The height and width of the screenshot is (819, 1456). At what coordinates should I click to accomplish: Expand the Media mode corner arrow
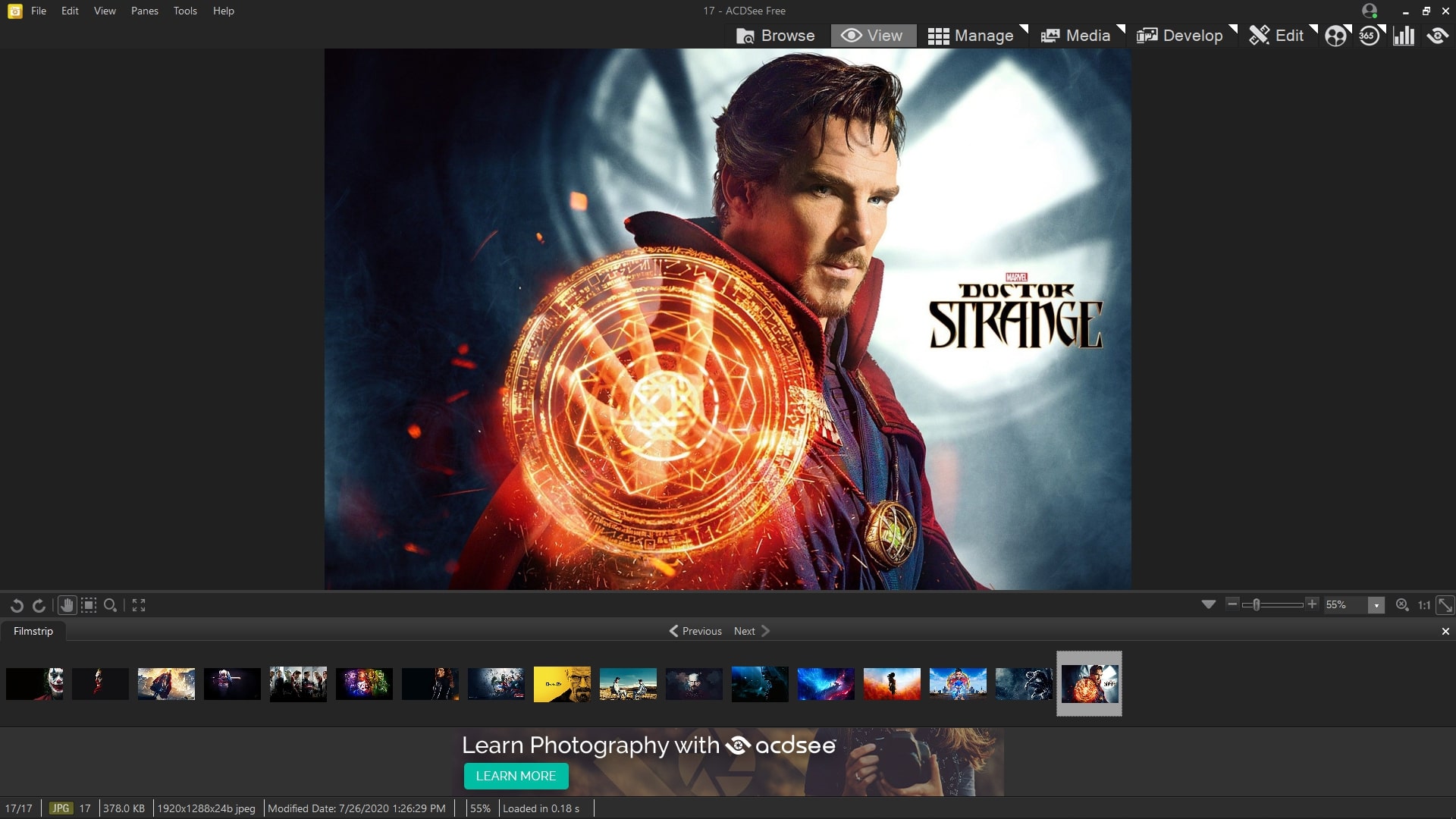coord(1121,30)
